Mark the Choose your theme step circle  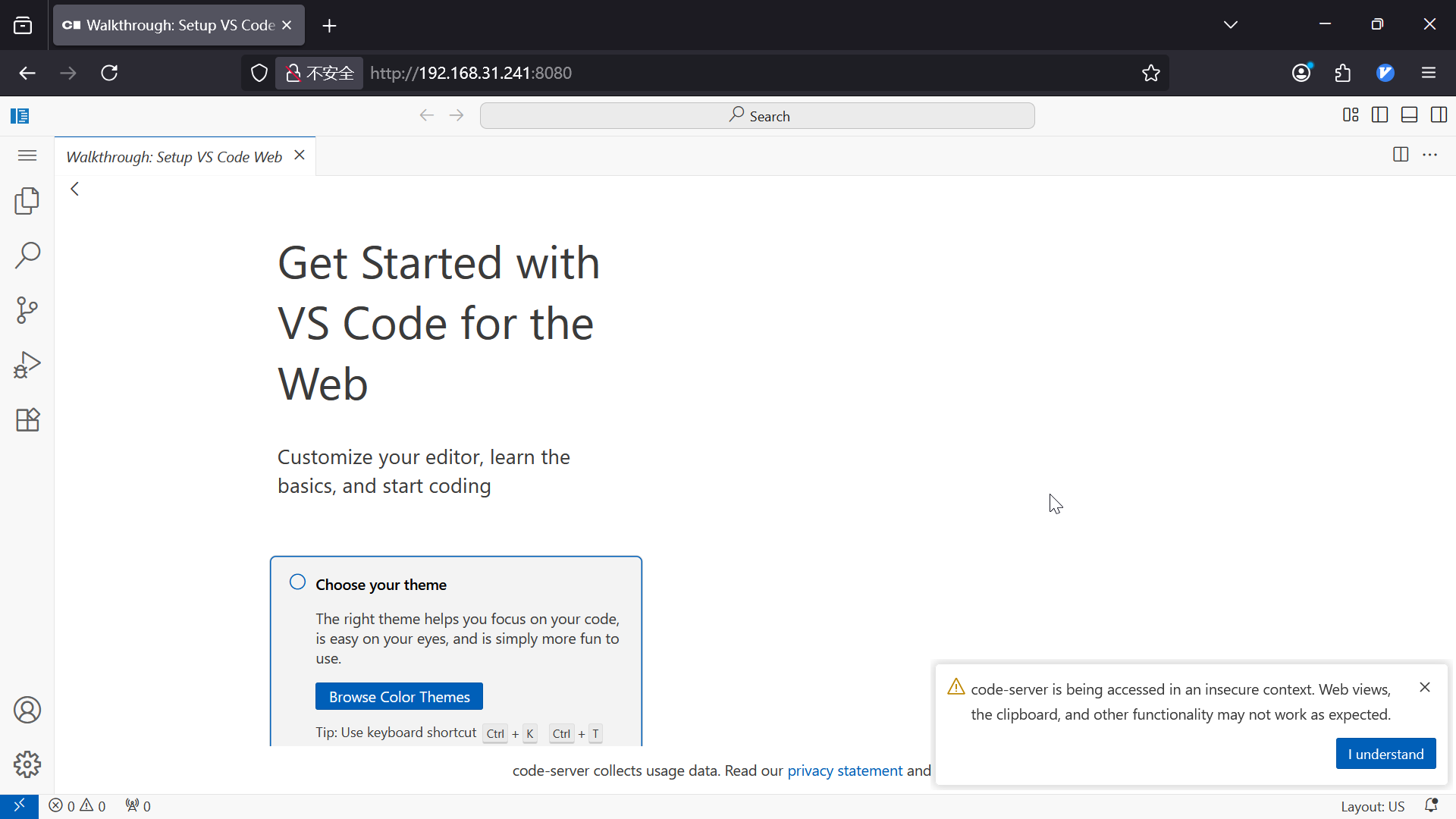point(297,582)
